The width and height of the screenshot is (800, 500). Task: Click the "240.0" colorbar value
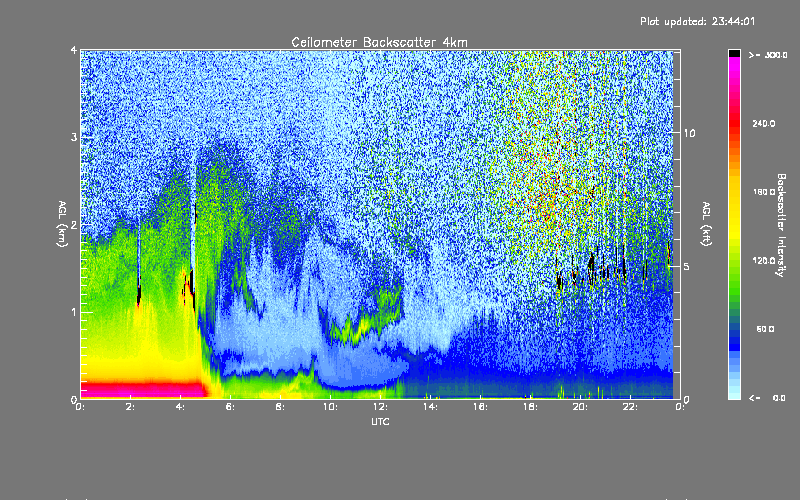pyautogui.click(x=764, y=123)
